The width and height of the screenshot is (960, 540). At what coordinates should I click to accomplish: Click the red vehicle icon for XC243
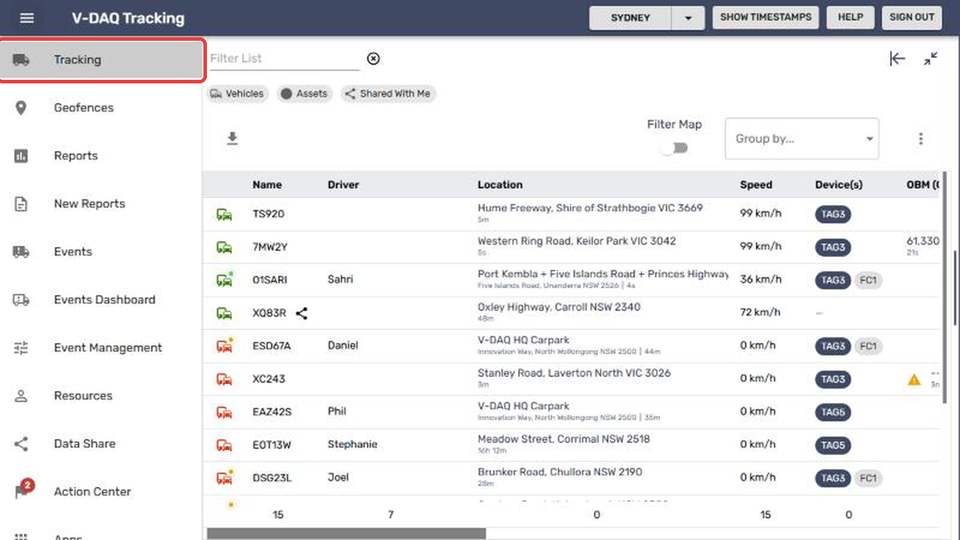[x=224, y=380]
